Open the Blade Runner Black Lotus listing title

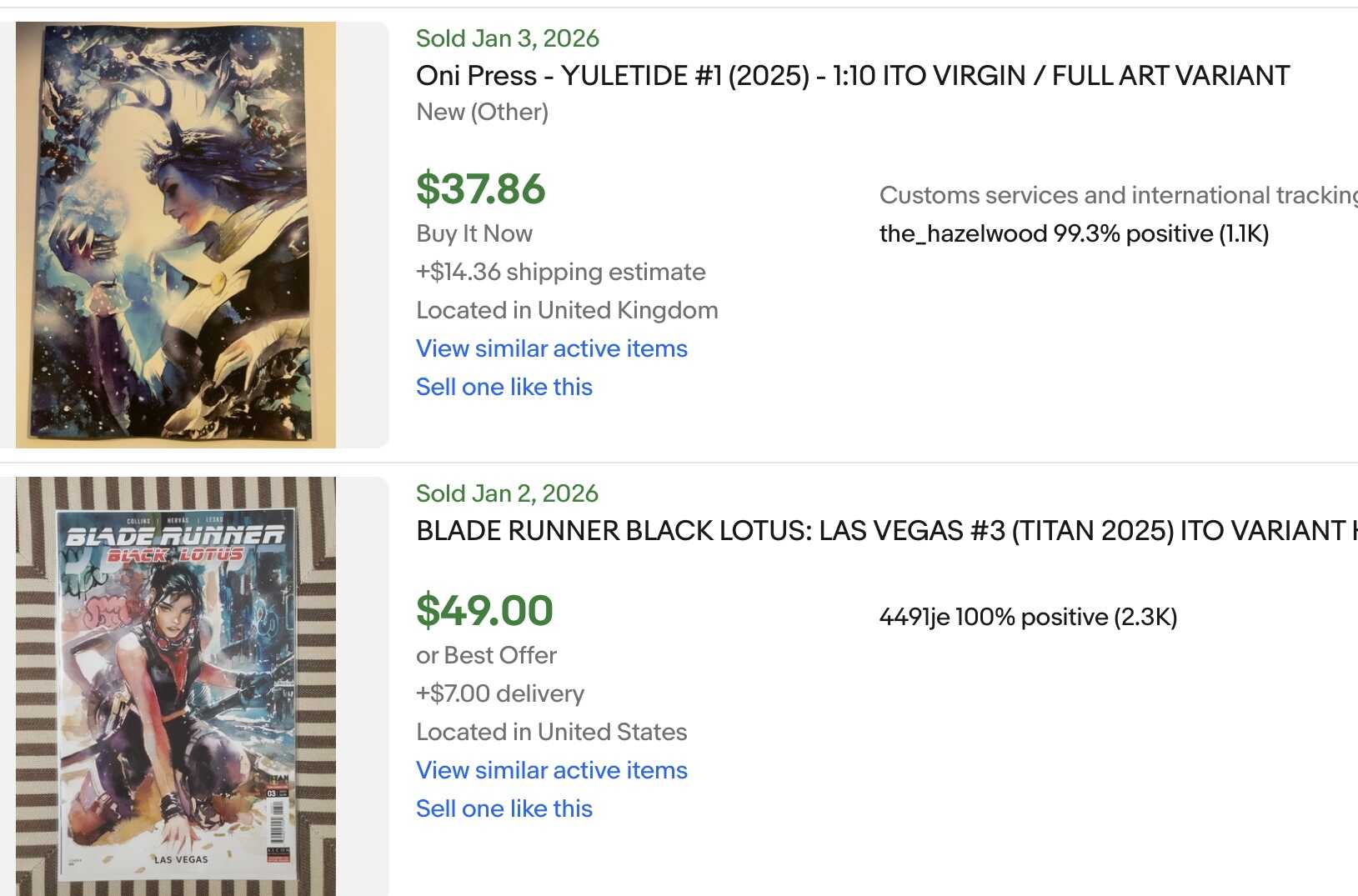point(885,531)
